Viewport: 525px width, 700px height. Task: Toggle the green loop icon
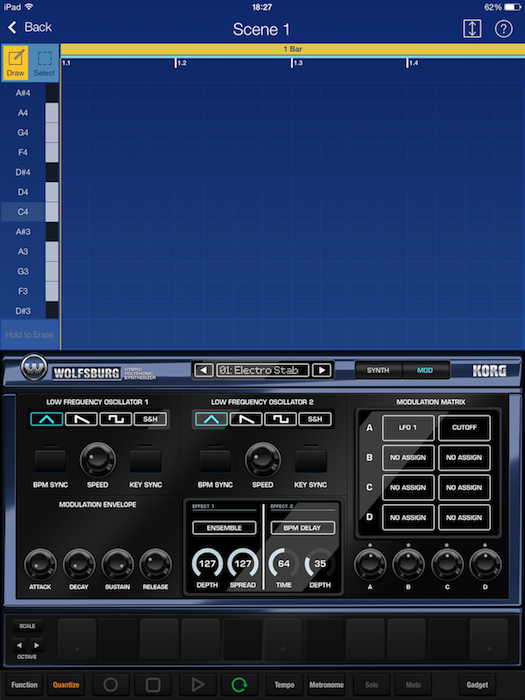coord(239,685)
